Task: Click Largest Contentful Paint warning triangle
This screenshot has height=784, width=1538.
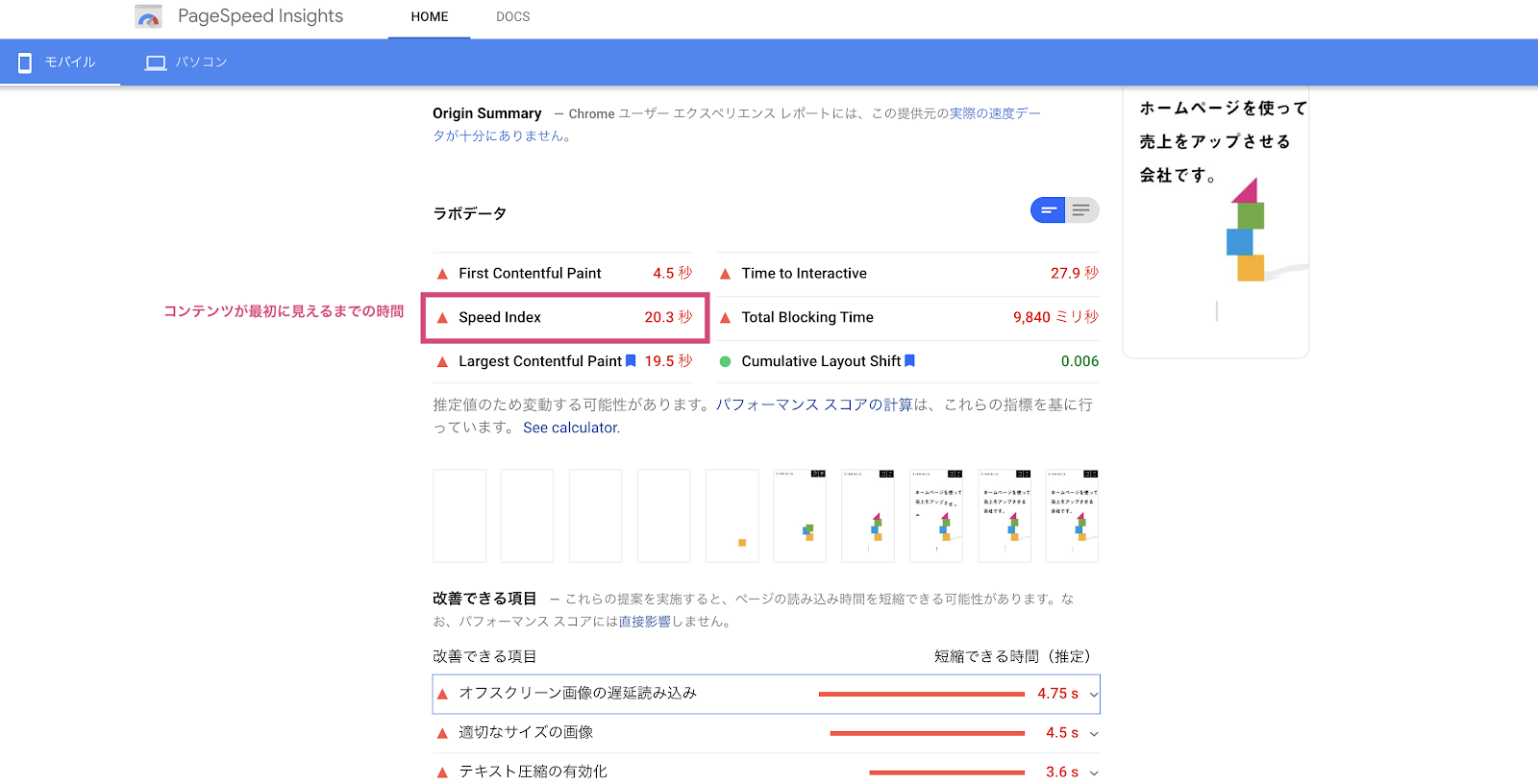Action: click(x=442, y=362)
